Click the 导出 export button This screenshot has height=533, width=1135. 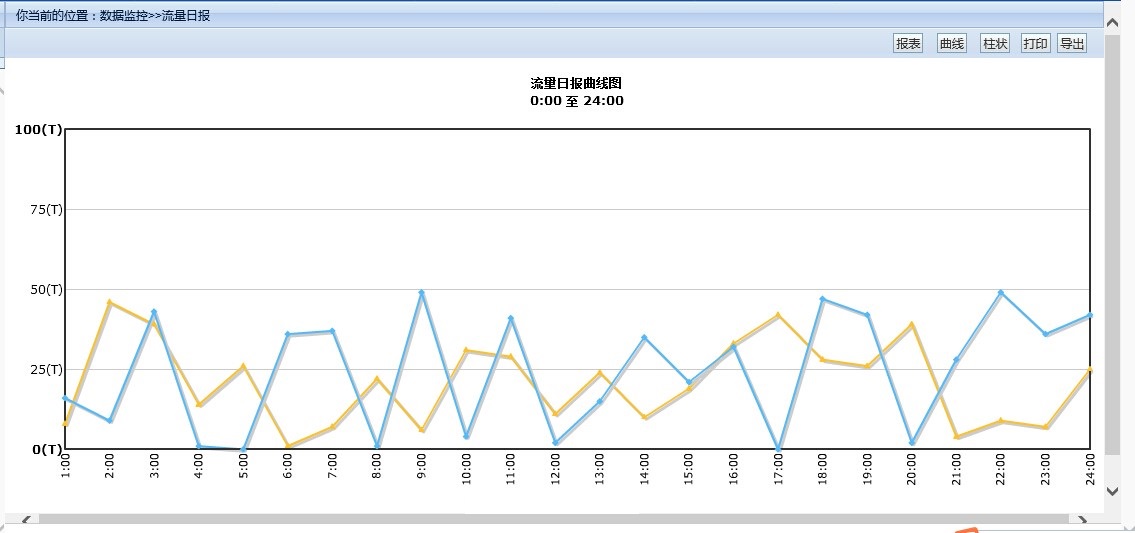click(1071, 44)
